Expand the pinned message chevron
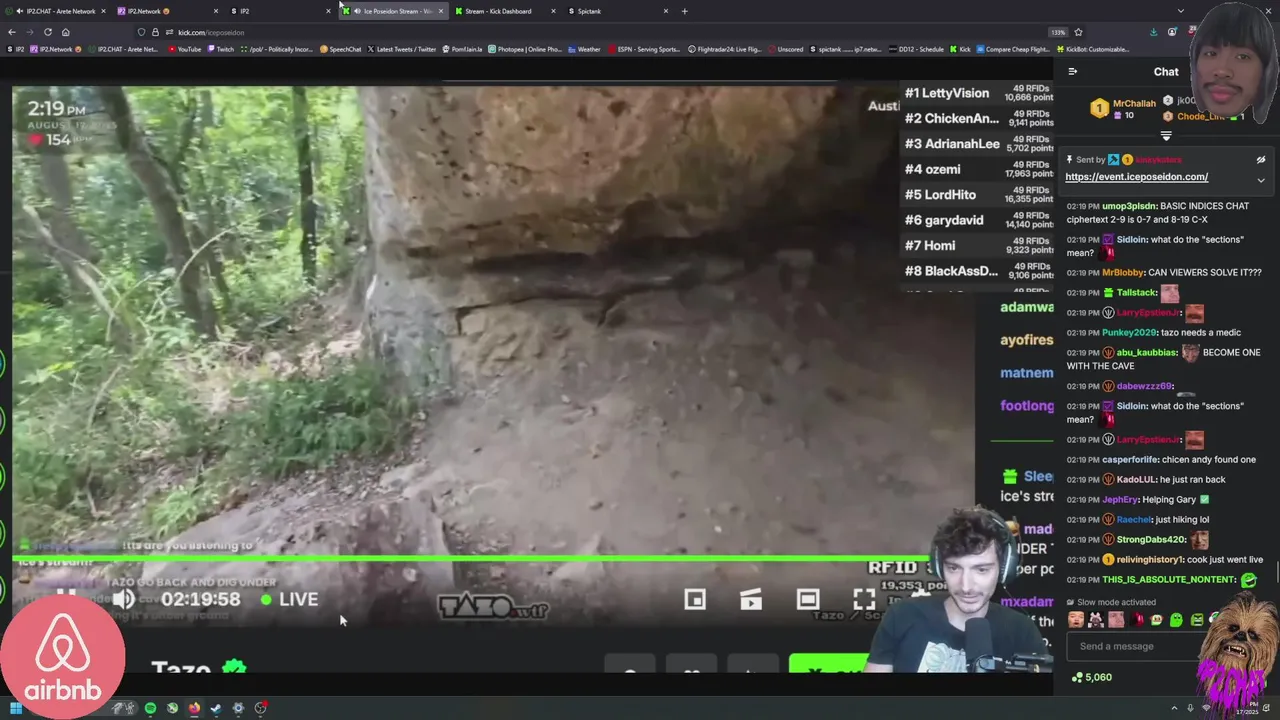The height and width of the screenshot is (720, 1280). click(x=1260, y=180)
